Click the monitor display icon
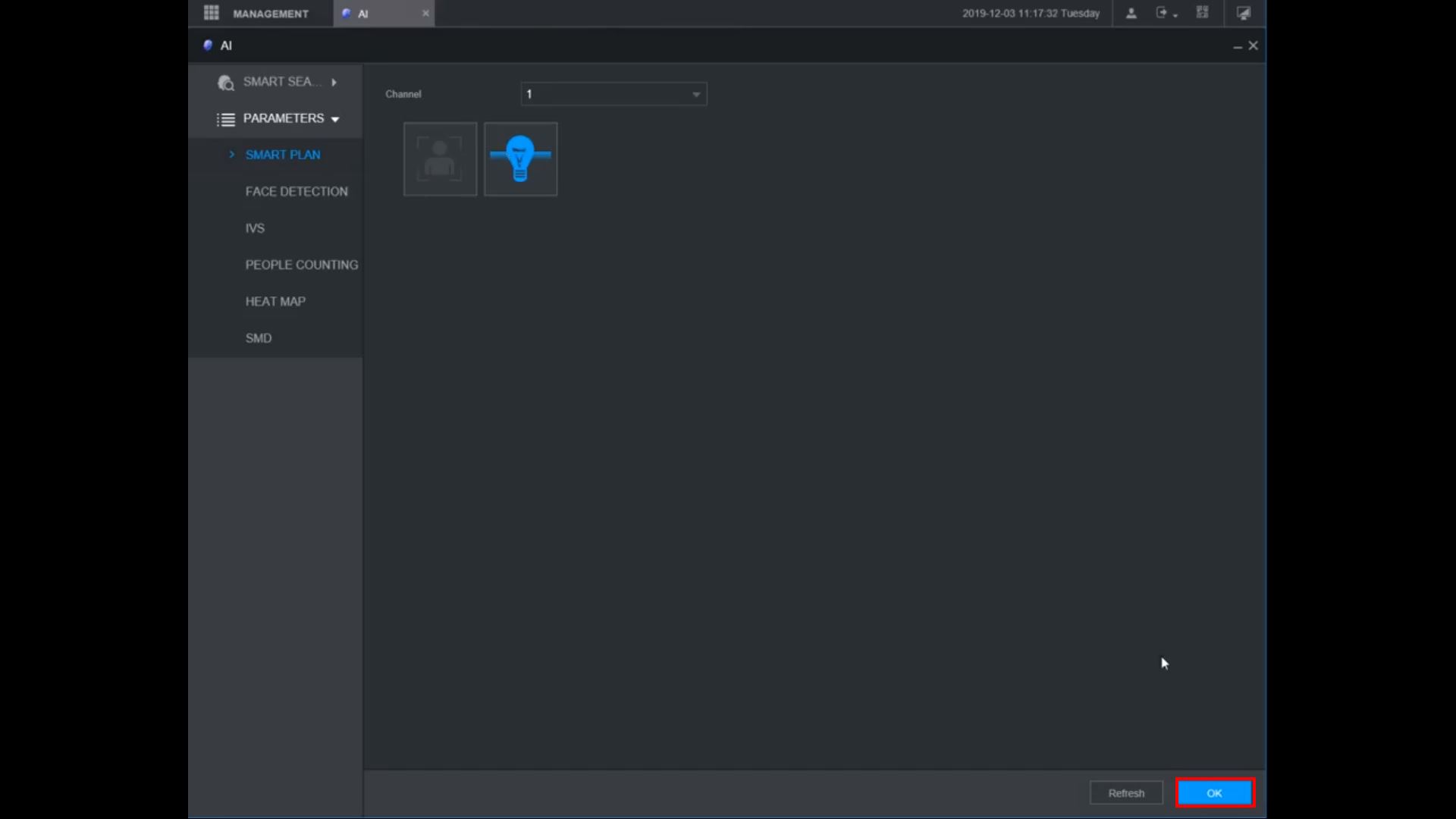The width and height of the screenshot is (1456, 819). [x=1244, y=13]
